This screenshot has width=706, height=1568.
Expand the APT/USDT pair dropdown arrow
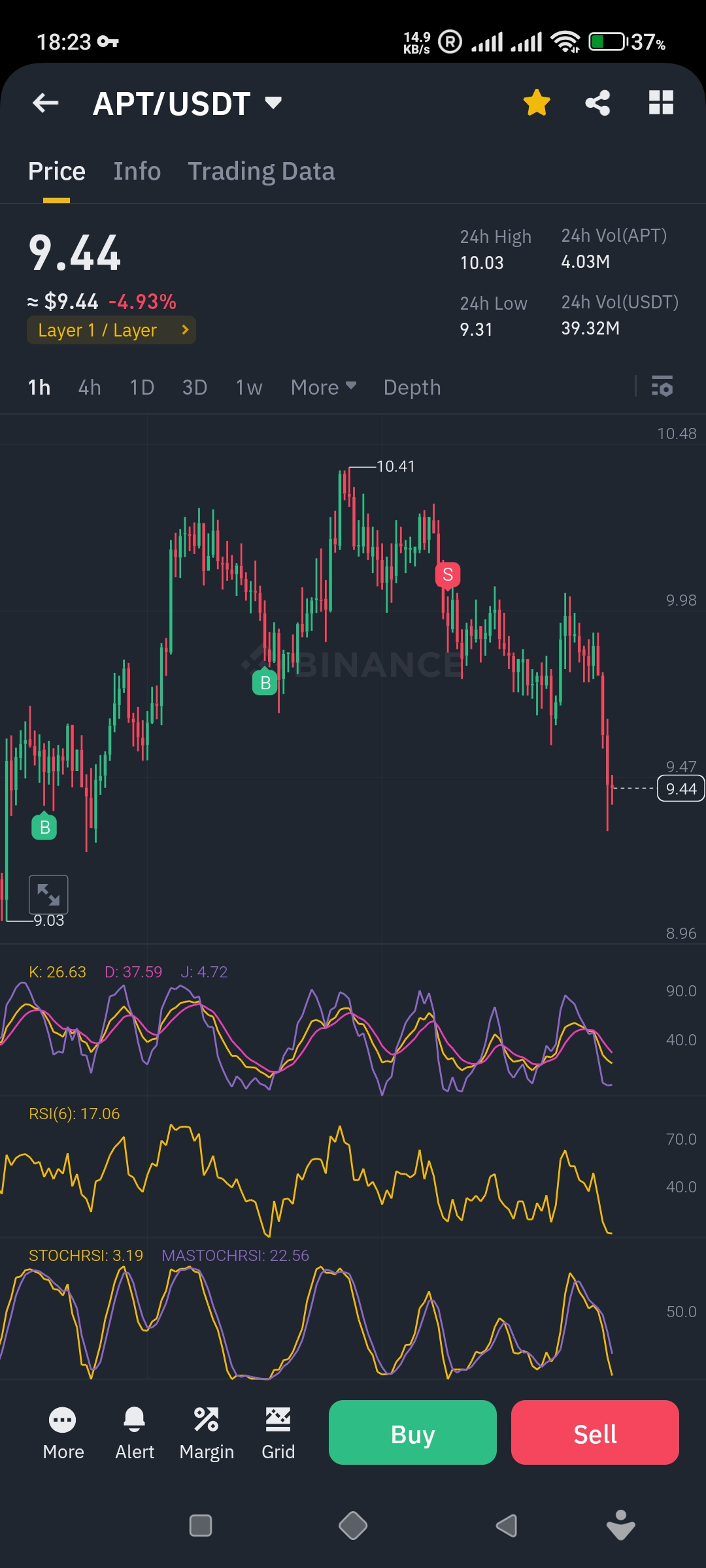[x=273, y=103]
